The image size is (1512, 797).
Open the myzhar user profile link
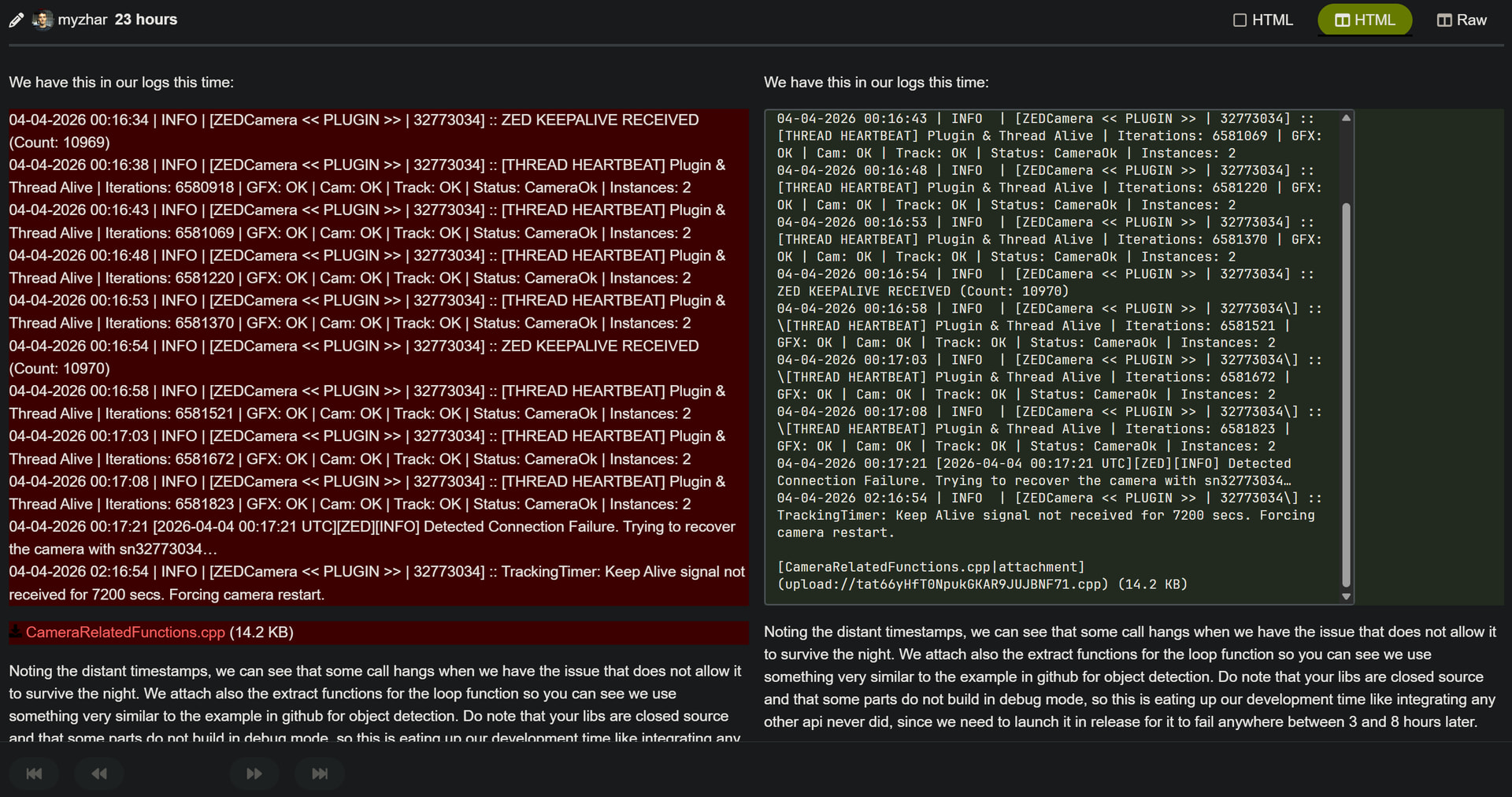pos(82,20)
